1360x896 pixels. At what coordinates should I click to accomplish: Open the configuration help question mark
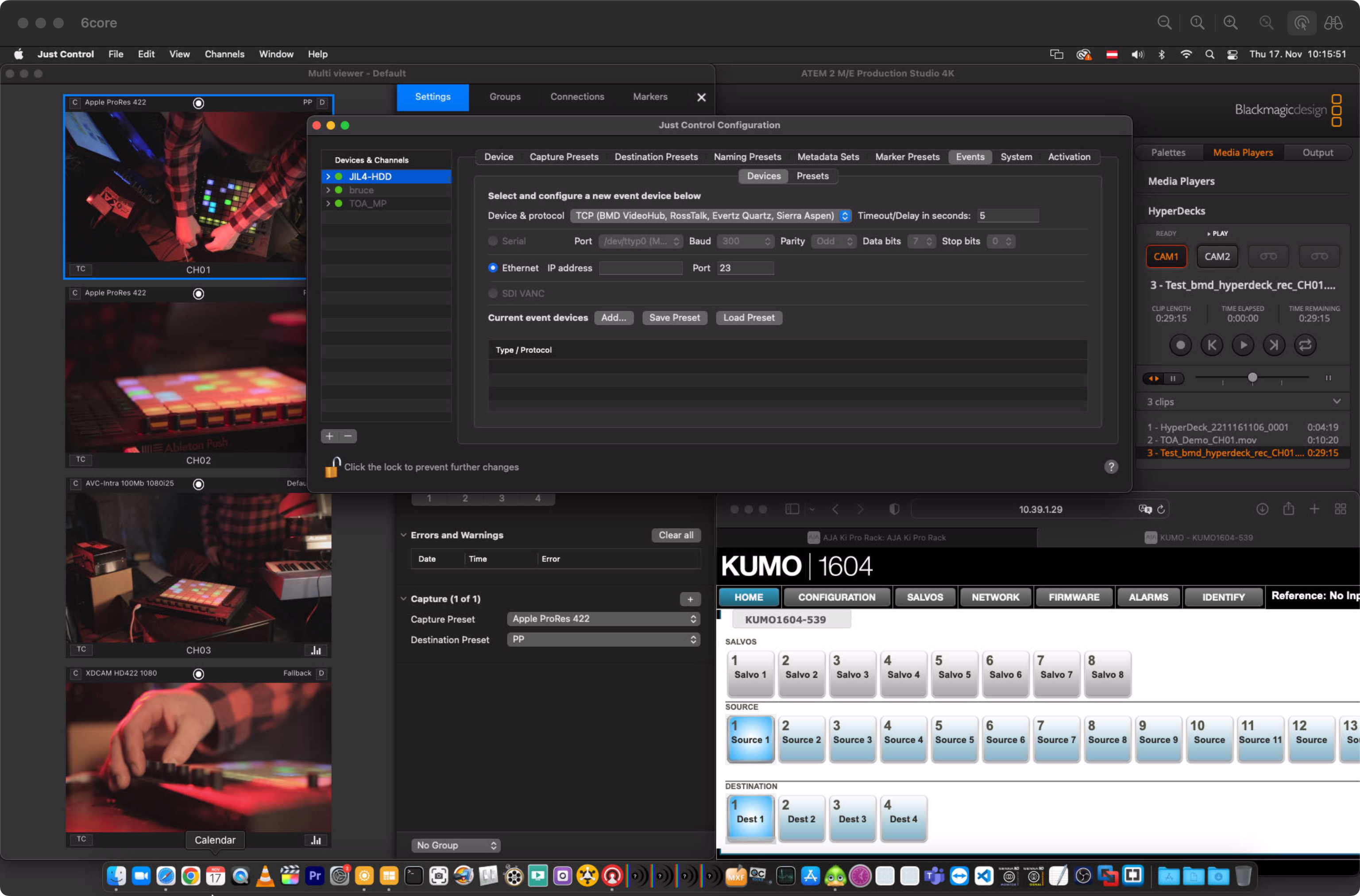pyautogui.click(x=1111, y=467)
